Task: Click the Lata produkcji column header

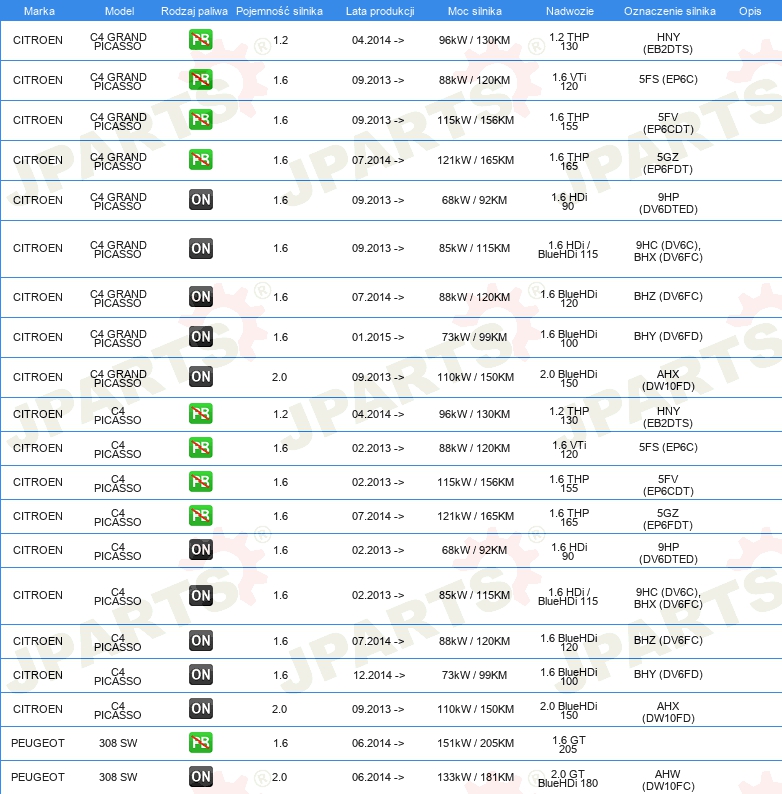Action: click(380, 11)
